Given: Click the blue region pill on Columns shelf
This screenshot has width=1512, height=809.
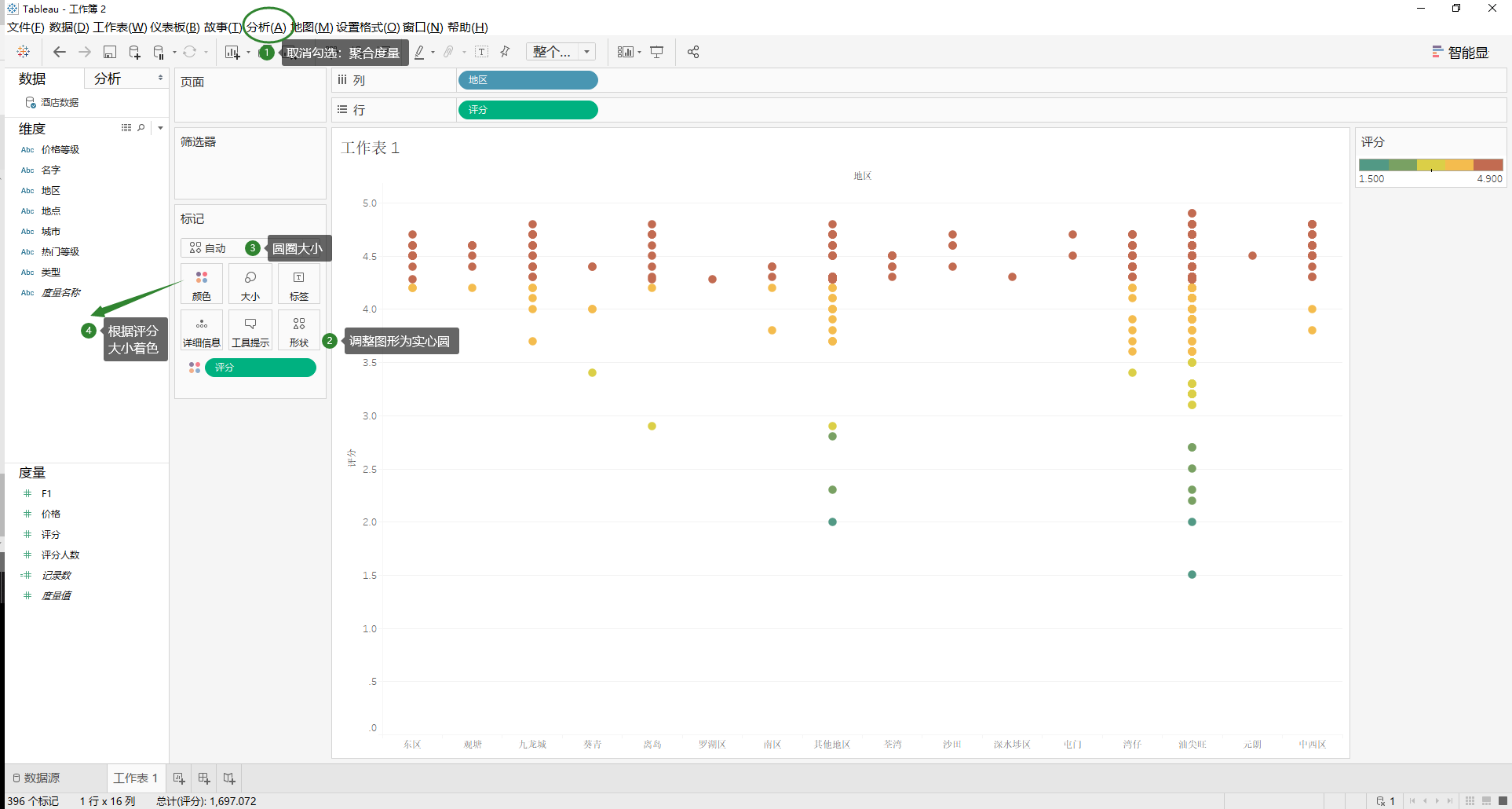Looking at the screenshot, I should (x=528, y=80).
